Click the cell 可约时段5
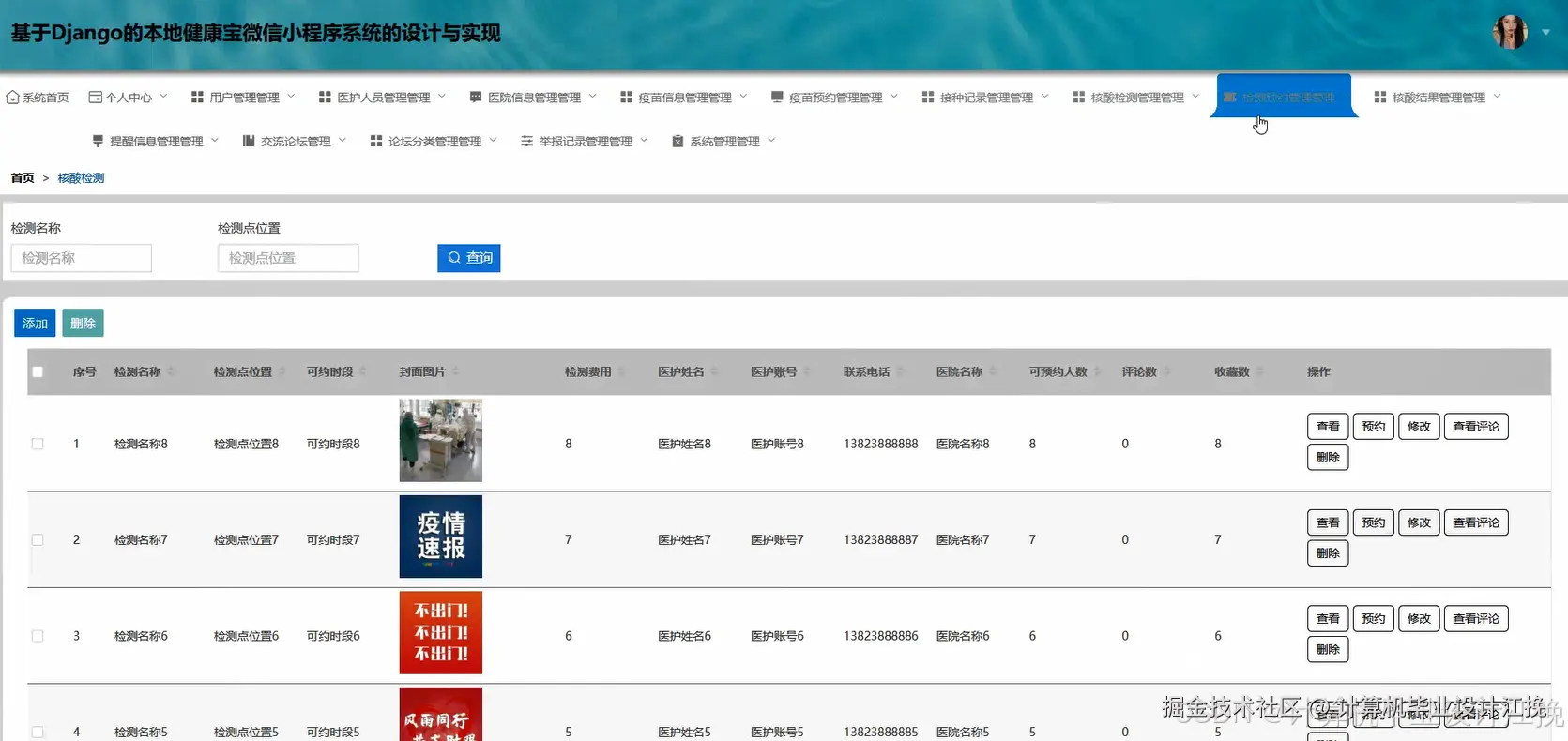1568x741 pixels. point(333,733)
